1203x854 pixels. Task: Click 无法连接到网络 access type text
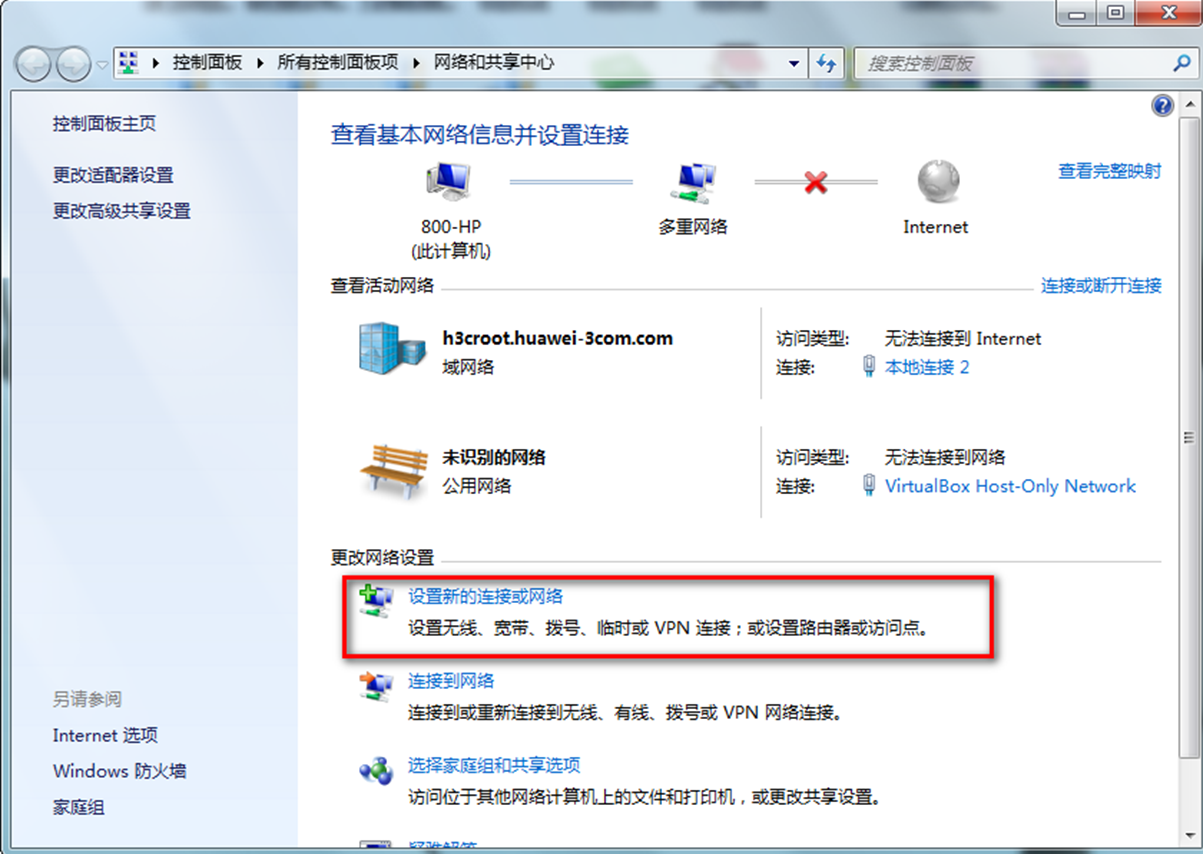pyautogui.click(x=945, y=457)
